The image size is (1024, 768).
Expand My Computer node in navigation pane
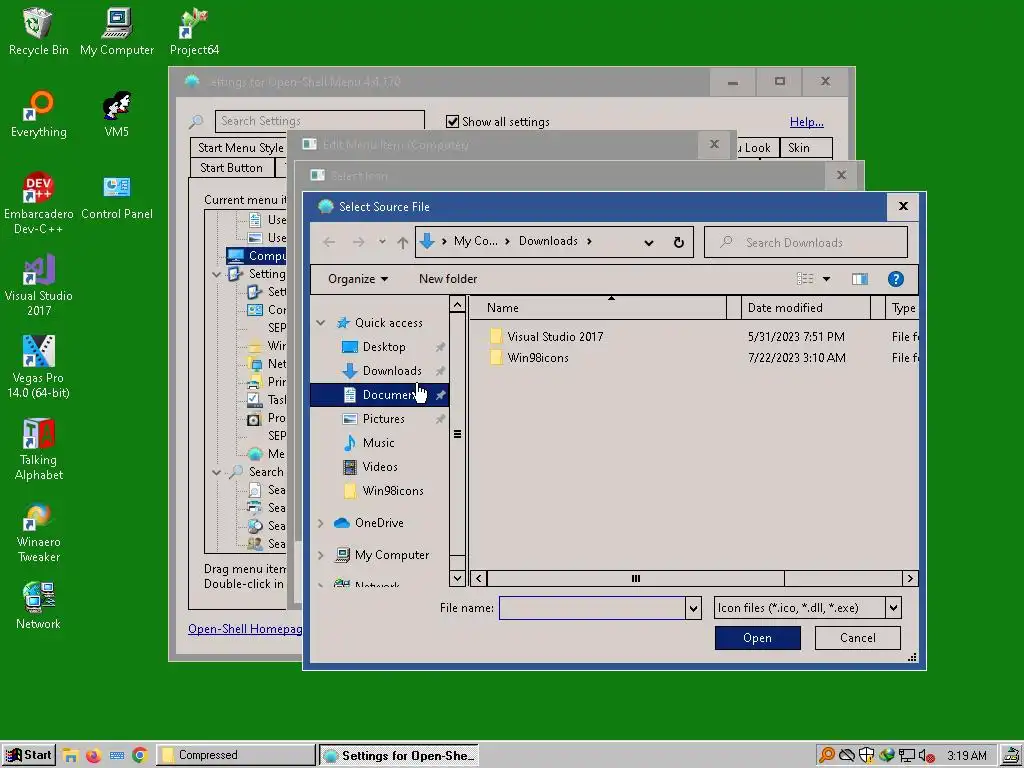[x=321, y=555]
